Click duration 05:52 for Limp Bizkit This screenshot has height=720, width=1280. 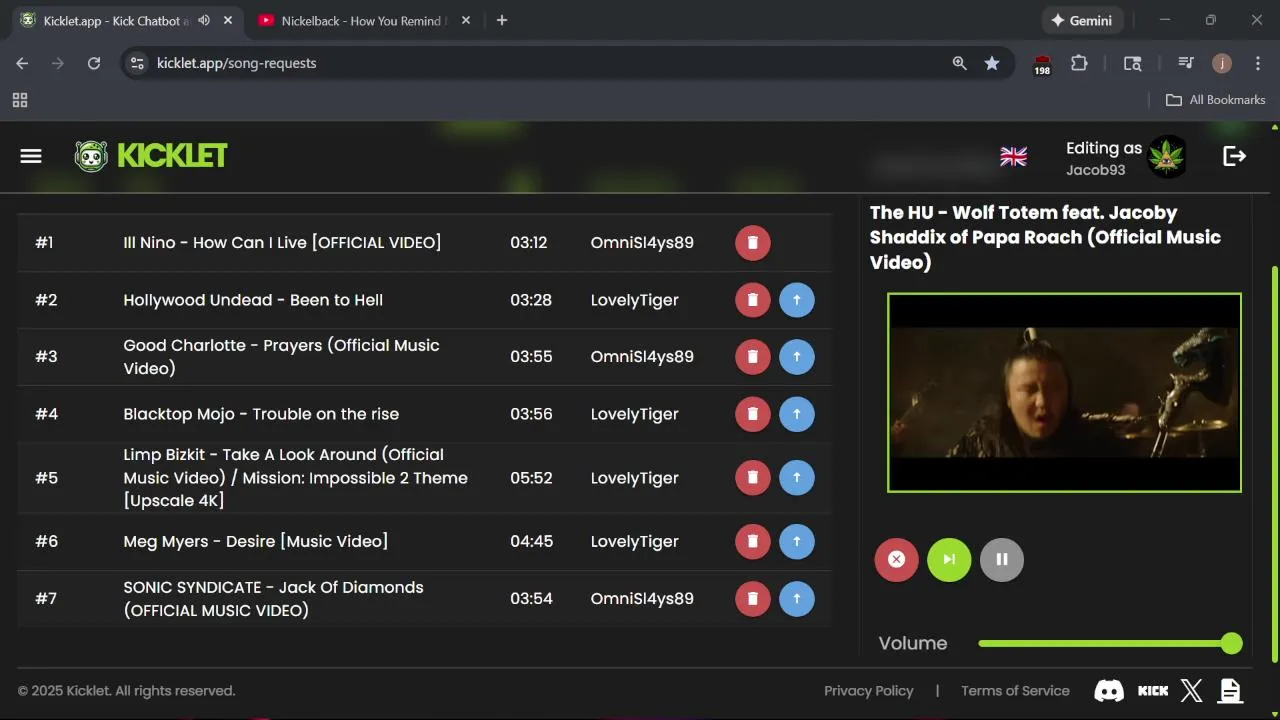tap(531, 478)
